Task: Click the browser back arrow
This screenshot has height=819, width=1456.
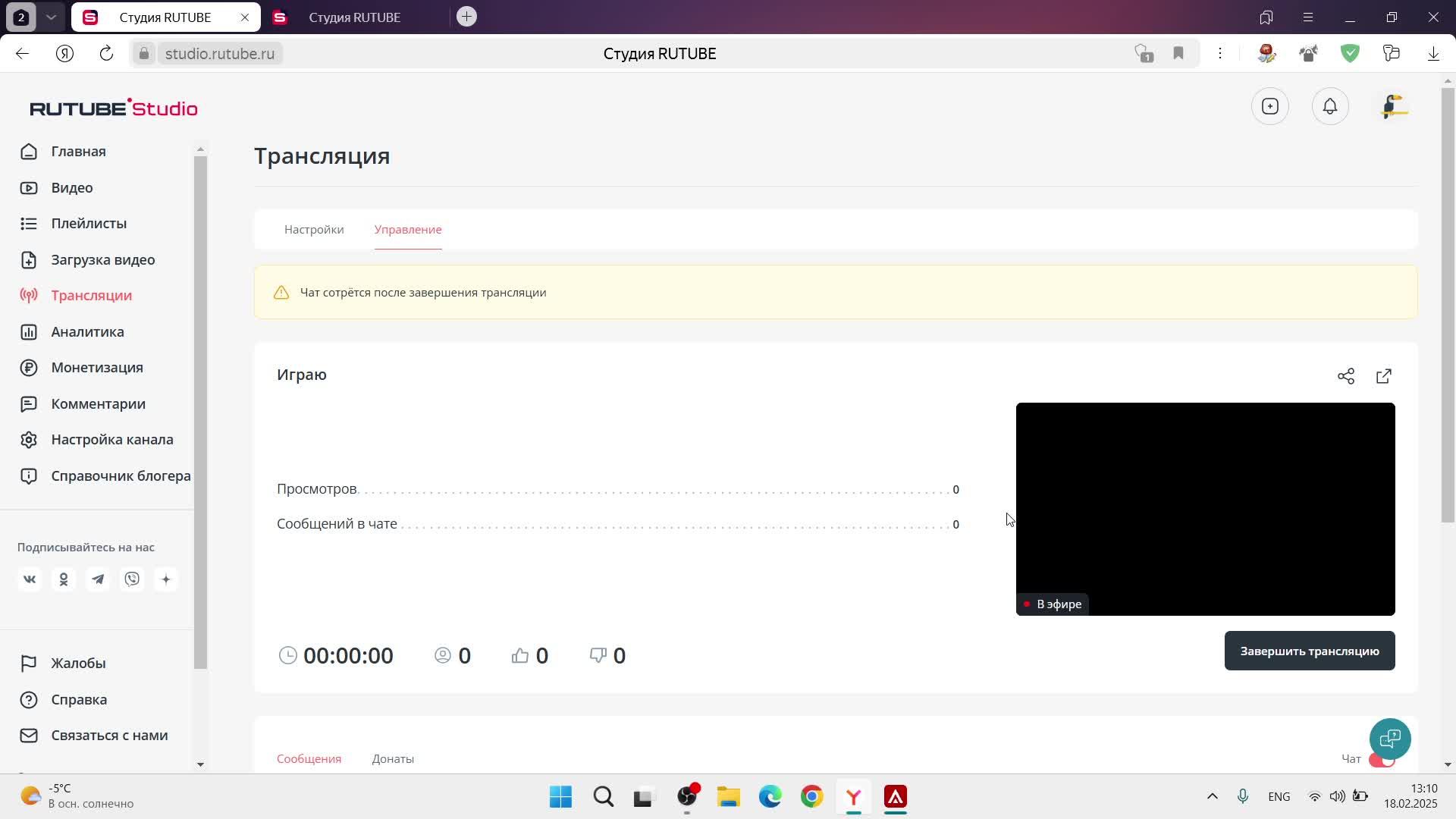Action: pyautogui.click(x=22, y=54)
